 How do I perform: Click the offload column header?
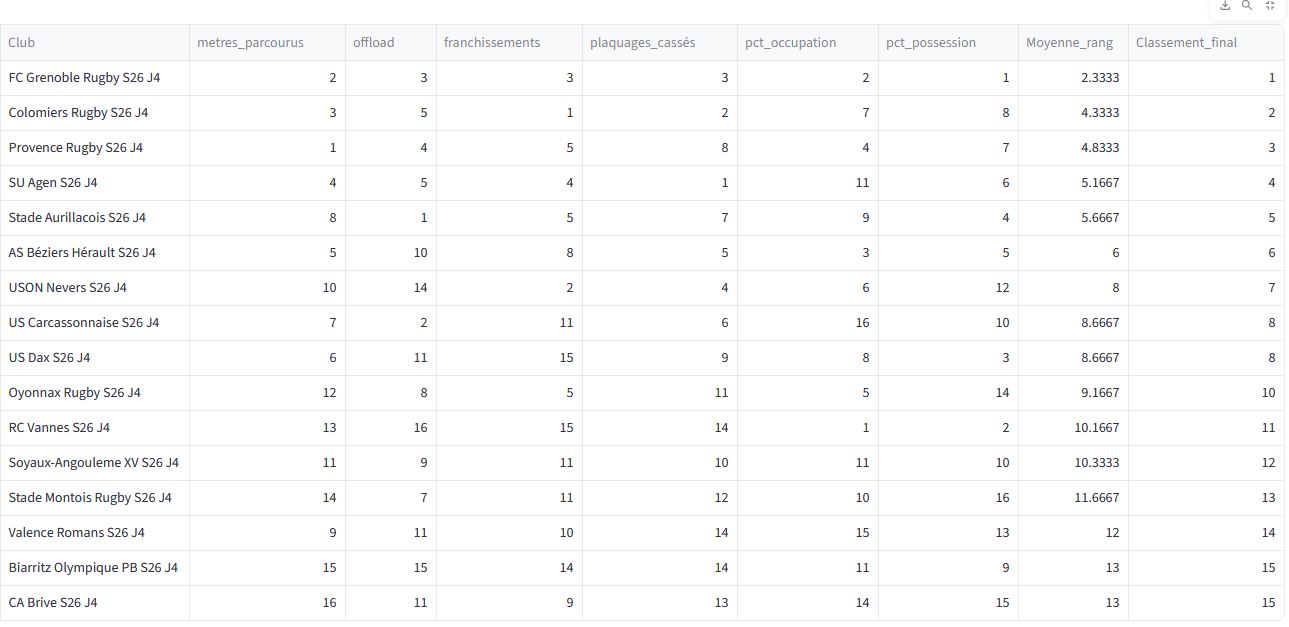tap(374, 42)
